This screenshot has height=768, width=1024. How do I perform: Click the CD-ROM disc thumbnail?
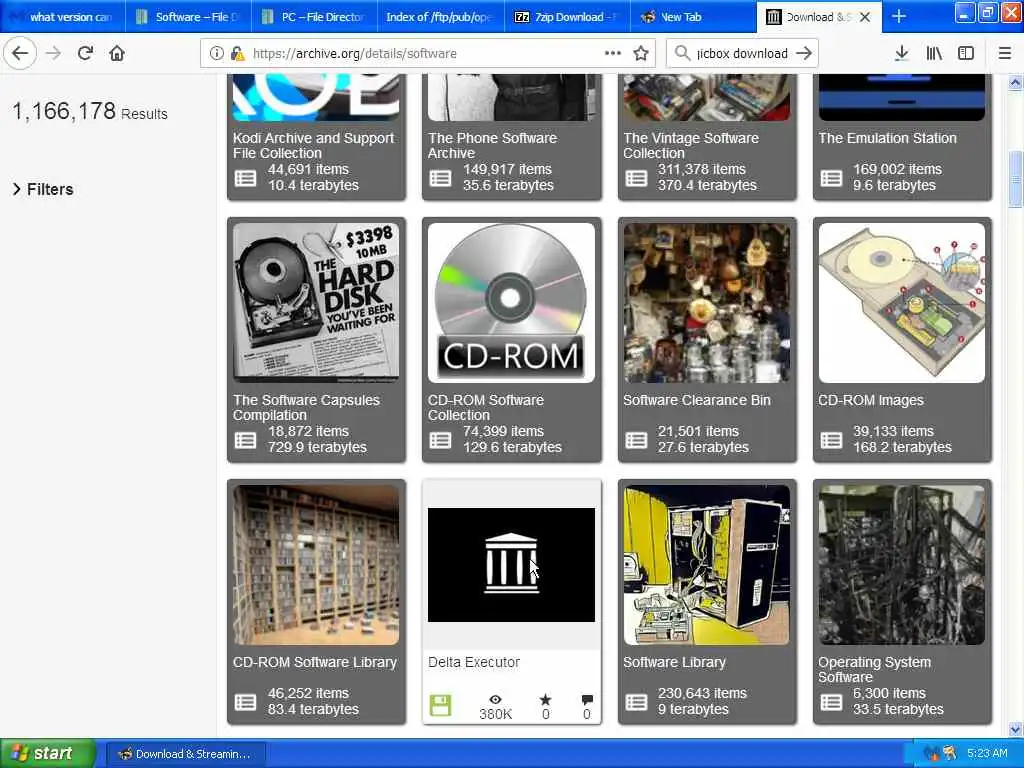pos(511,303)
